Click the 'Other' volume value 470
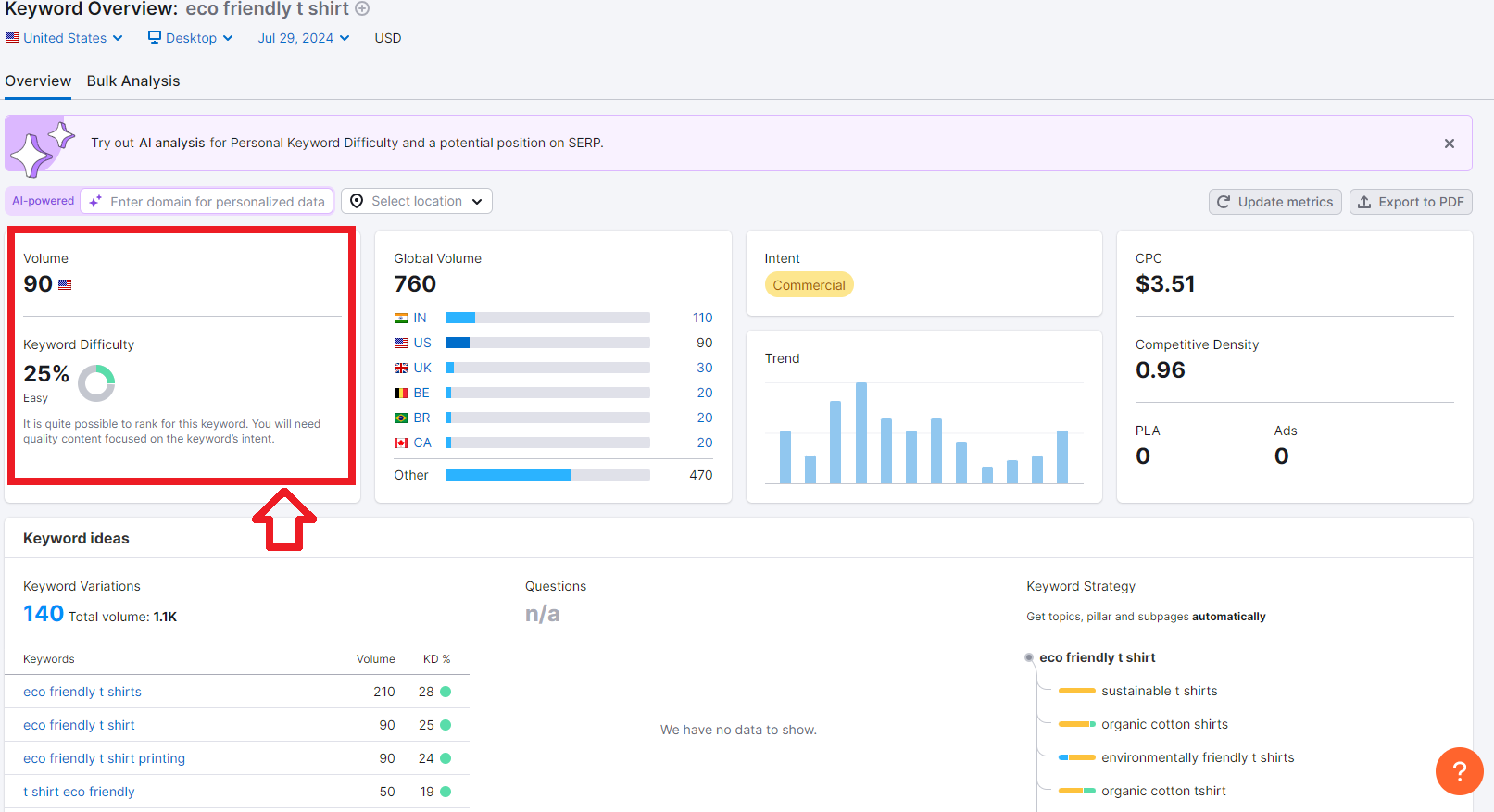This screenshot has width=1494, height=812. 701,475
